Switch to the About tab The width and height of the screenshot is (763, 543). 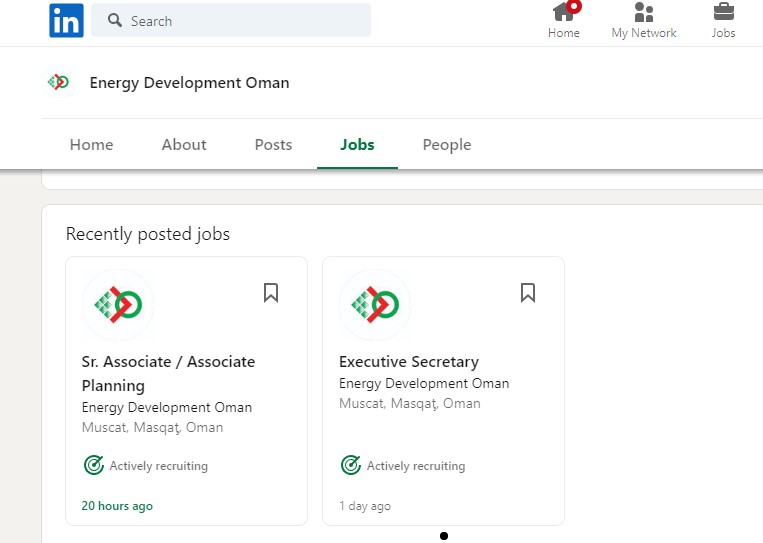(x=184, y=145)
